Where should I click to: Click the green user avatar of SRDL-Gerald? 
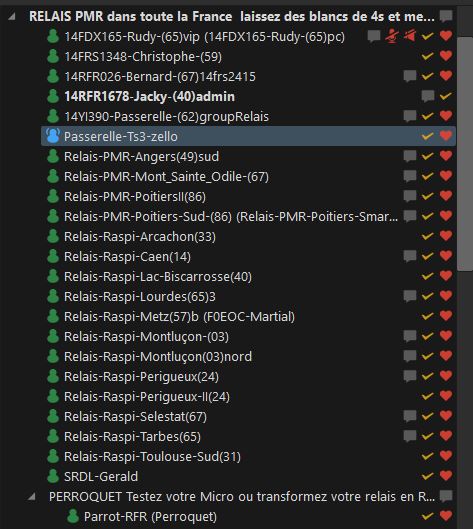coord(53,476)
